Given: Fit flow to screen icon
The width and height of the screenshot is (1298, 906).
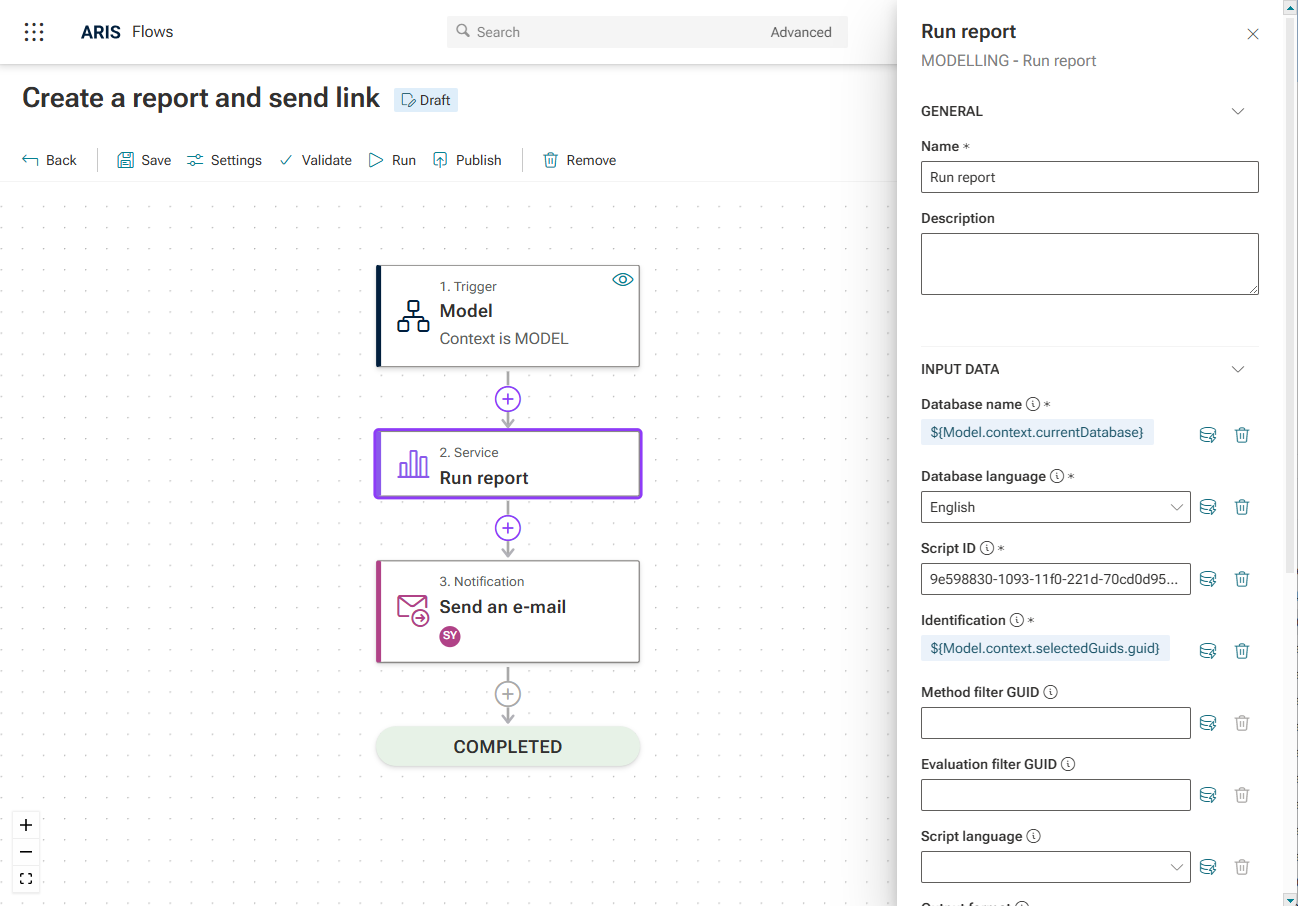Looking at the screenshot, I should click(x=26, y=879).
